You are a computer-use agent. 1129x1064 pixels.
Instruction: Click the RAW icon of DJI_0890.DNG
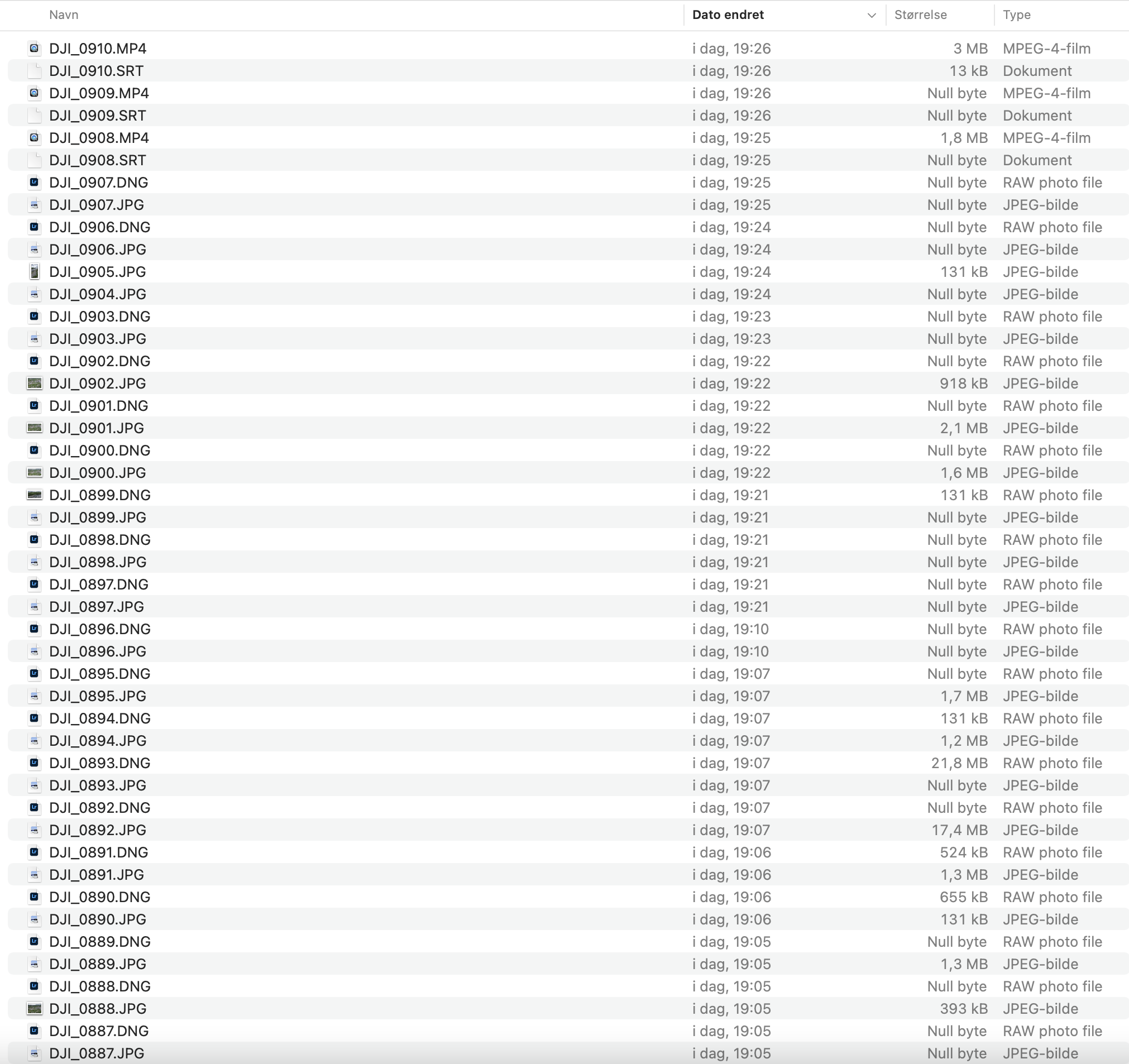tap(35, 897)
